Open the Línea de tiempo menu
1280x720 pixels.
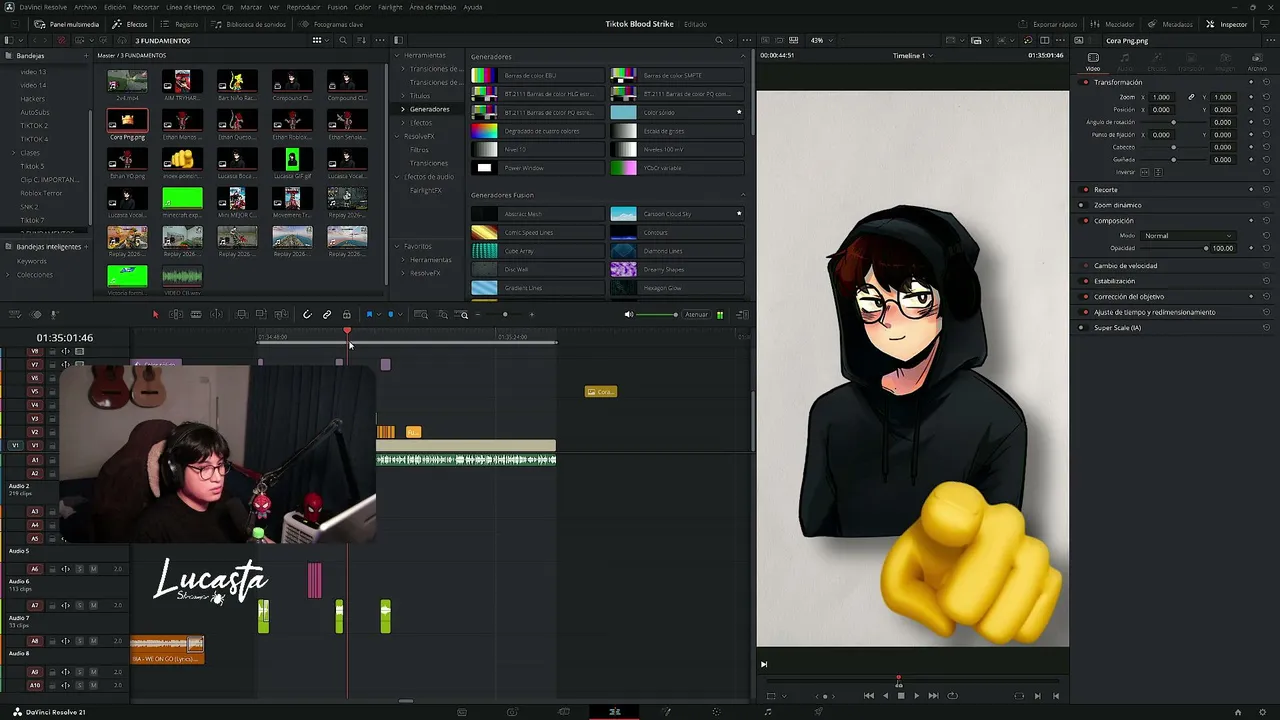pos(190,7)
